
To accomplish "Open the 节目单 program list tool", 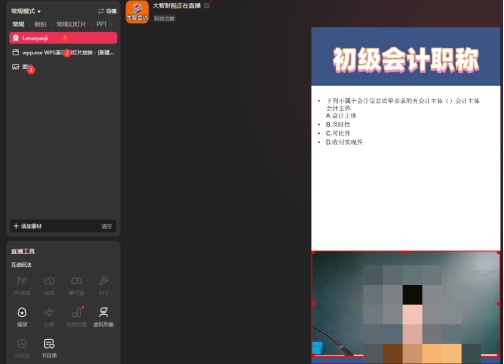I will click(x=49, y=348).
